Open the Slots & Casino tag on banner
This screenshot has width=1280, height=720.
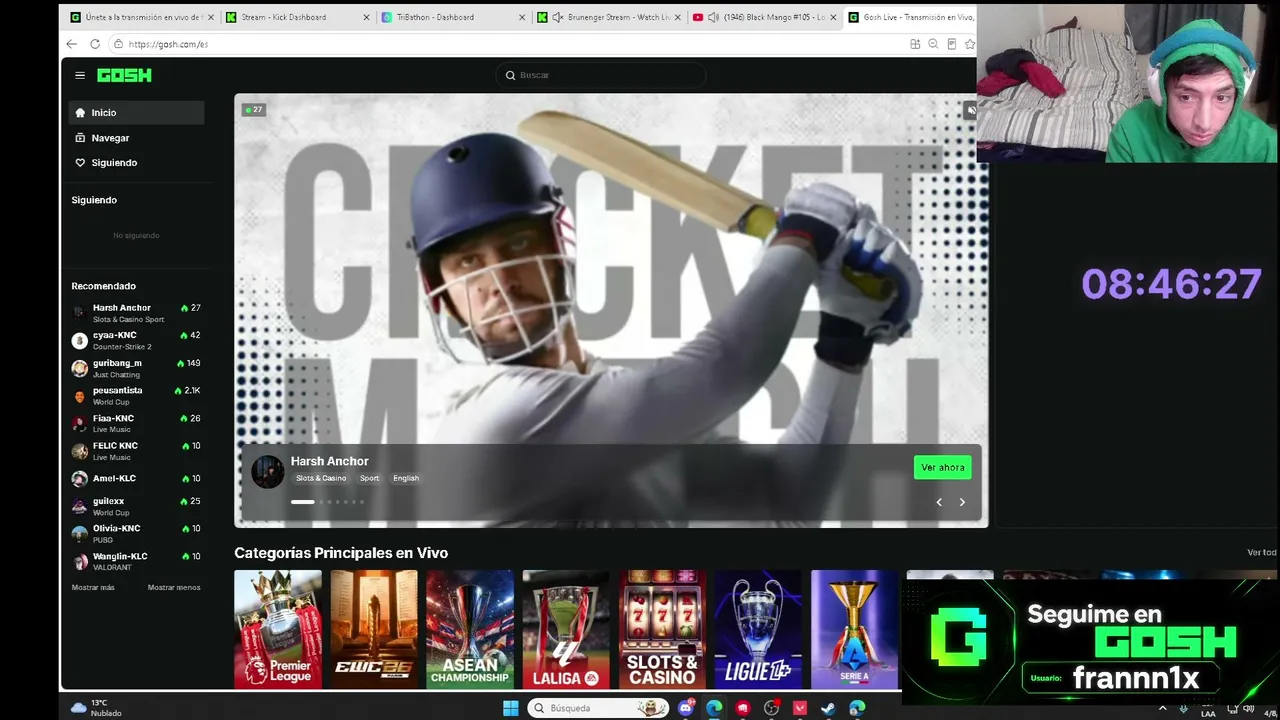321,478
